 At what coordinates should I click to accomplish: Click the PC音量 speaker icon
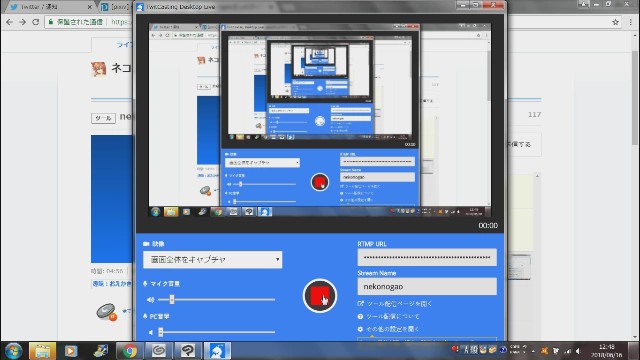151,332
